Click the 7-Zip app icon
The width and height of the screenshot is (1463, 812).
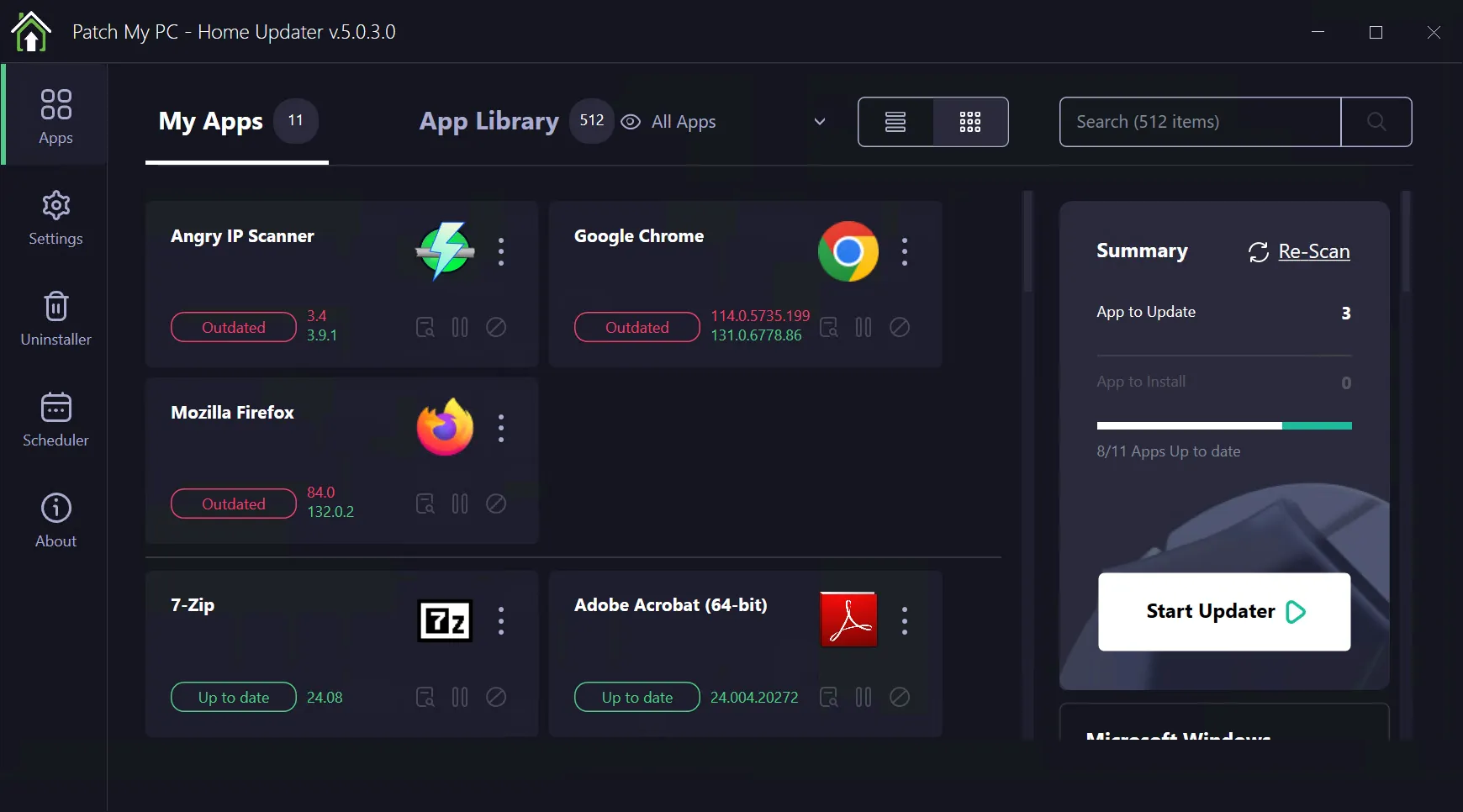coord(445,621)
